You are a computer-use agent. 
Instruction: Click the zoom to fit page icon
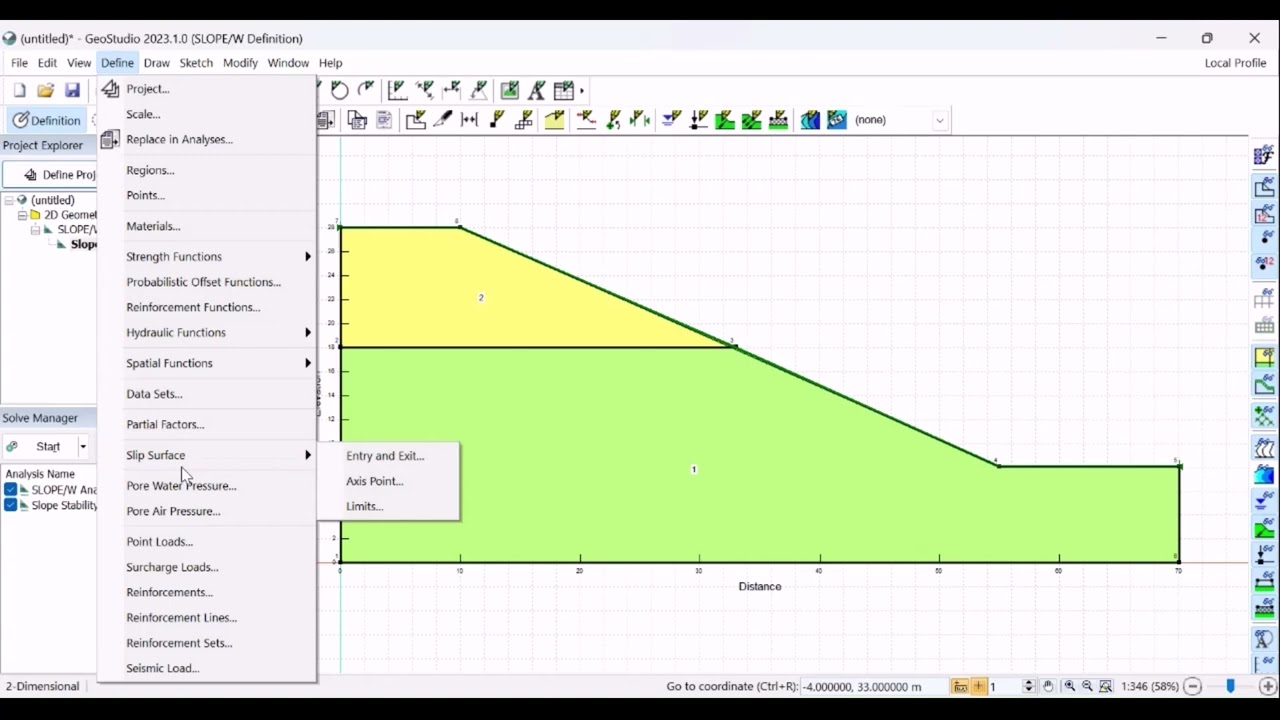[x=1106, y=686]
